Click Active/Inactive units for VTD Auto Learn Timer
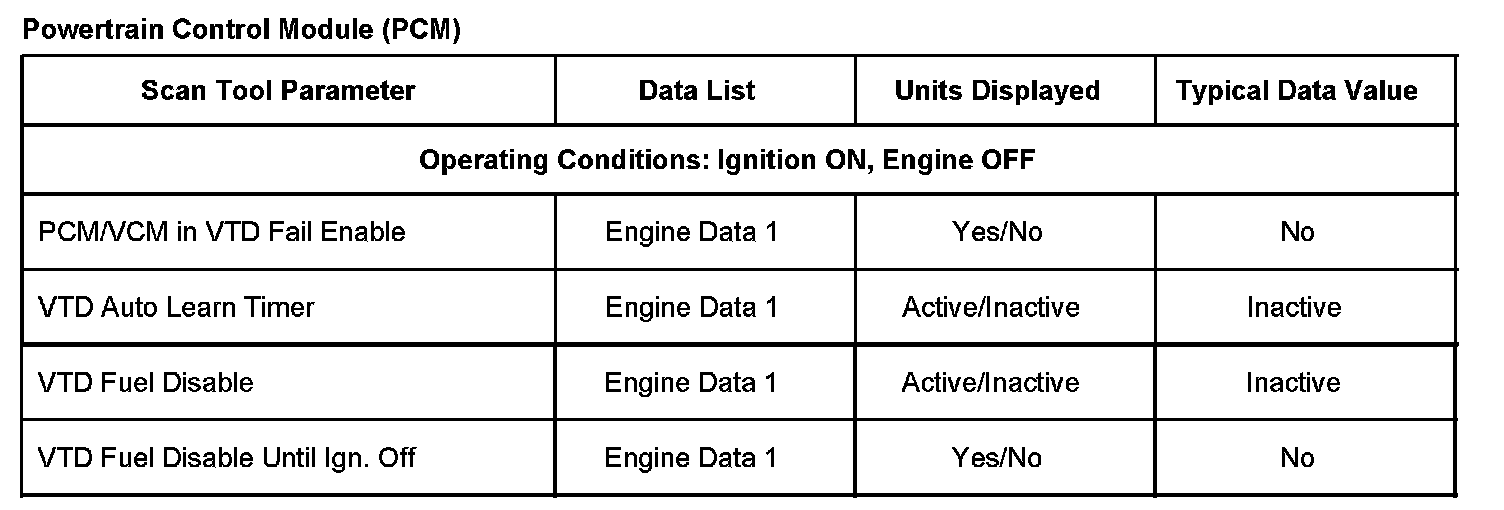Screen dimensions: 1504x510 [991, 307]
